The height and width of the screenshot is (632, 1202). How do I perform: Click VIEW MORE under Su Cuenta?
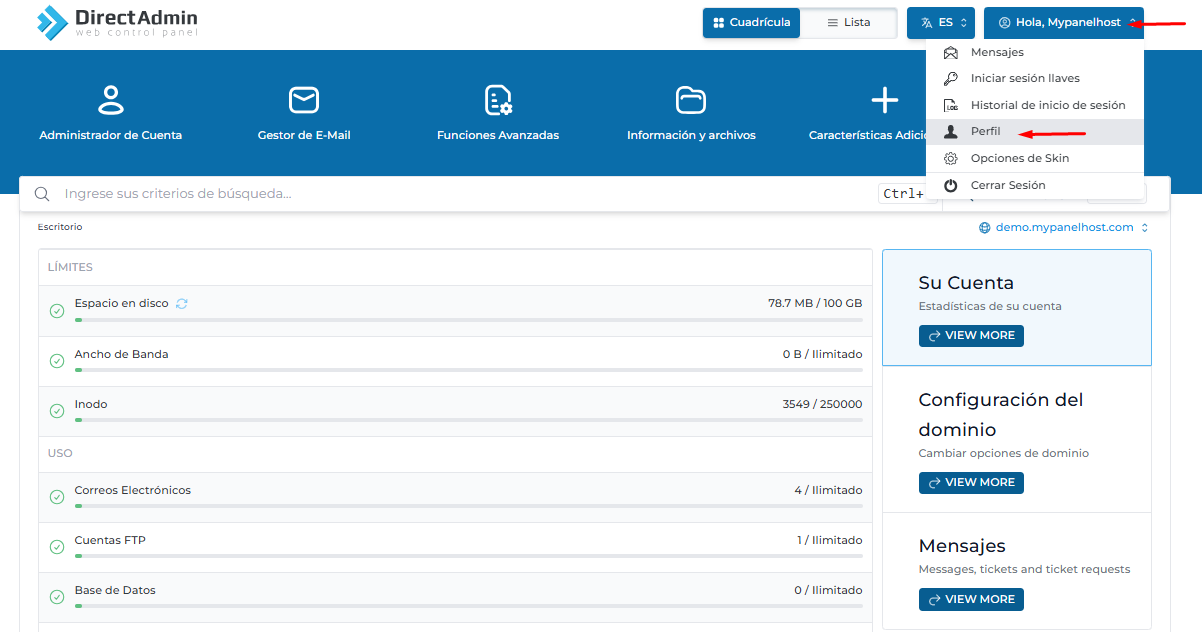tap(971, 336)
